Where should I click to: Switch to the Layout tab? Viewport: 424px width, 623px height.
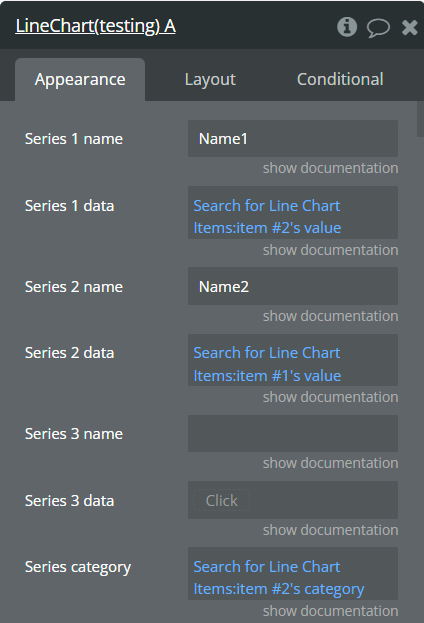click(210, 79)
